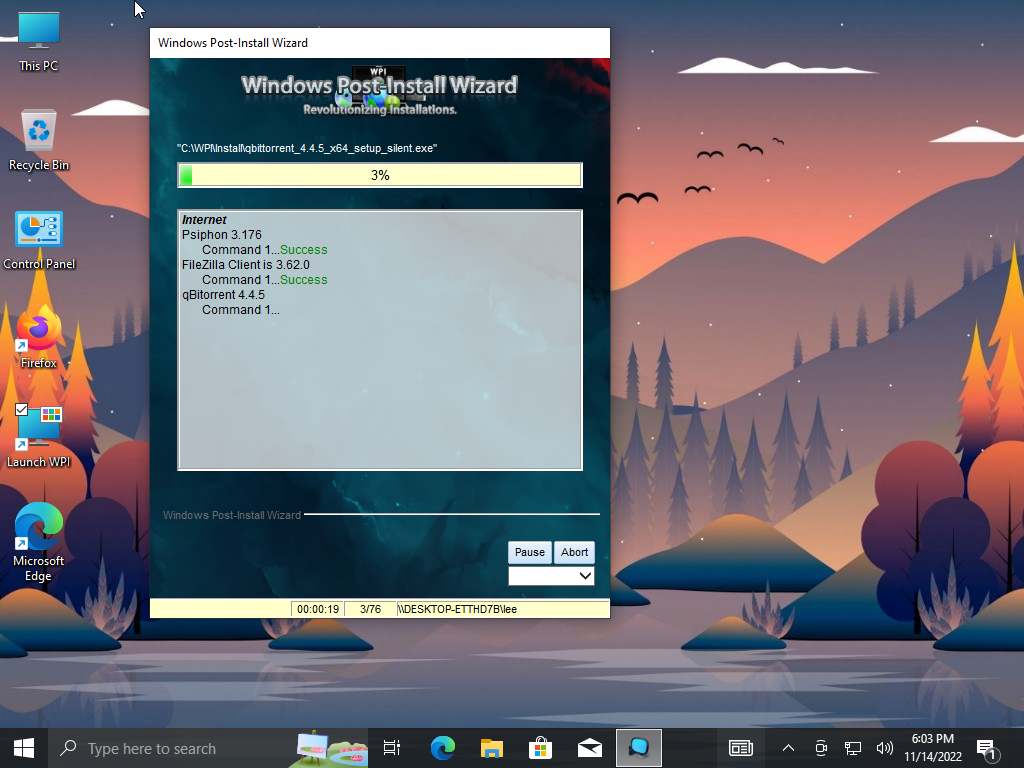Open the Mail app from taskbar
The width and height of the screenshot is (1024, 768).
tap(590, 748)
